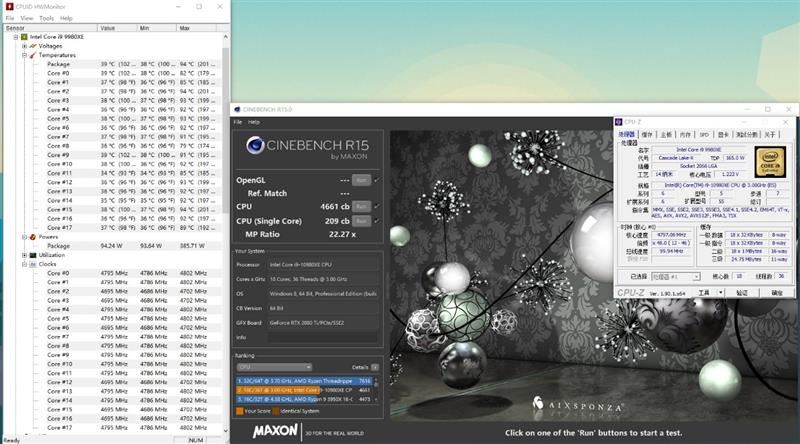Image resolution: width=800 pixels, height=444 pixels.
Task: Collapse the Clocks node in HWMonitor
Action: pos(24,264)
